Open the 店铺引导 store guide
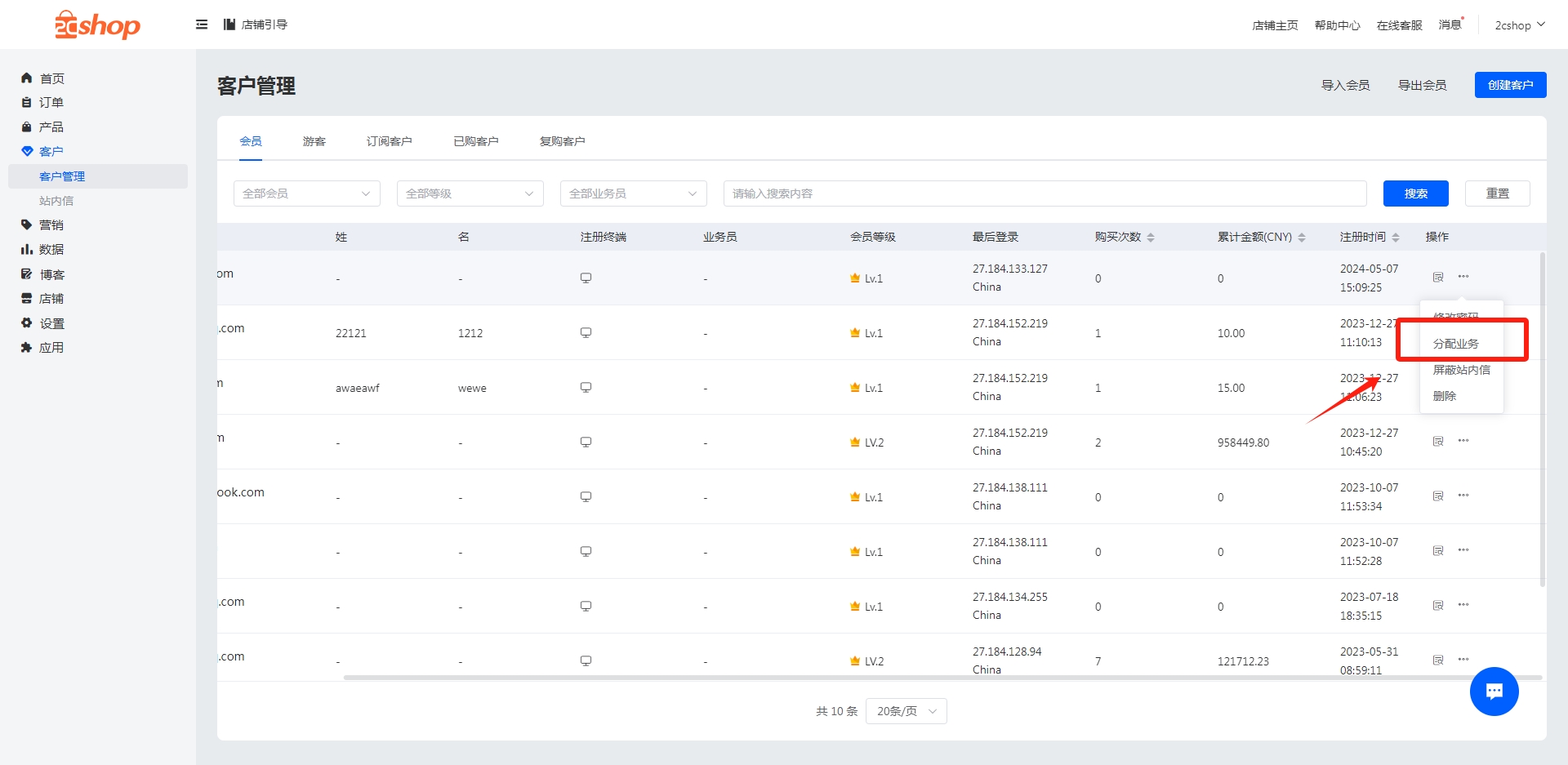The height and width of the screenshot is (765, 1568). pos(256,24)
